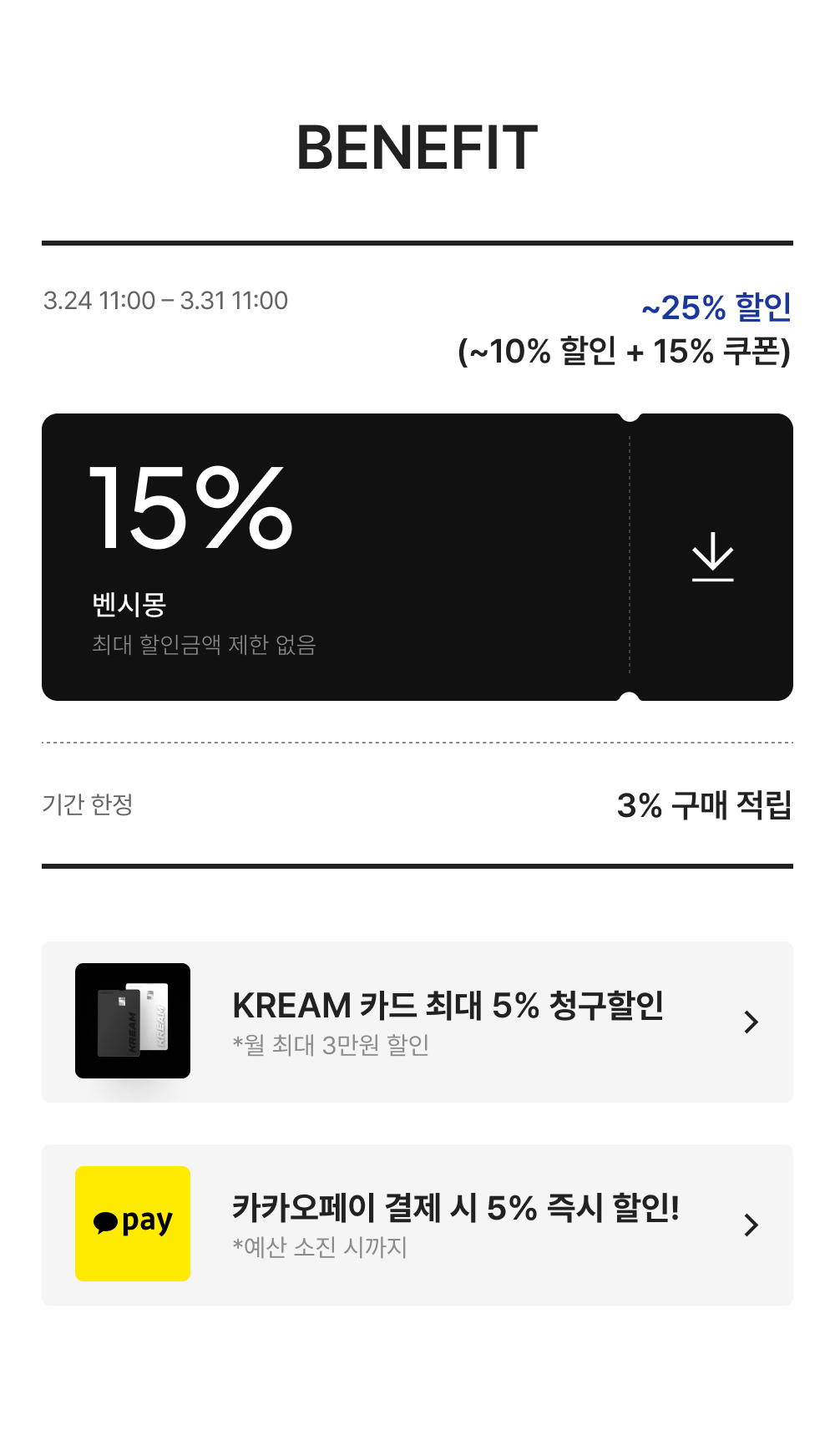Click the 3.24 11:00 – 3.31 11:00 date range
This screenshot has width=835, height=1456.
tap(165, 301)
